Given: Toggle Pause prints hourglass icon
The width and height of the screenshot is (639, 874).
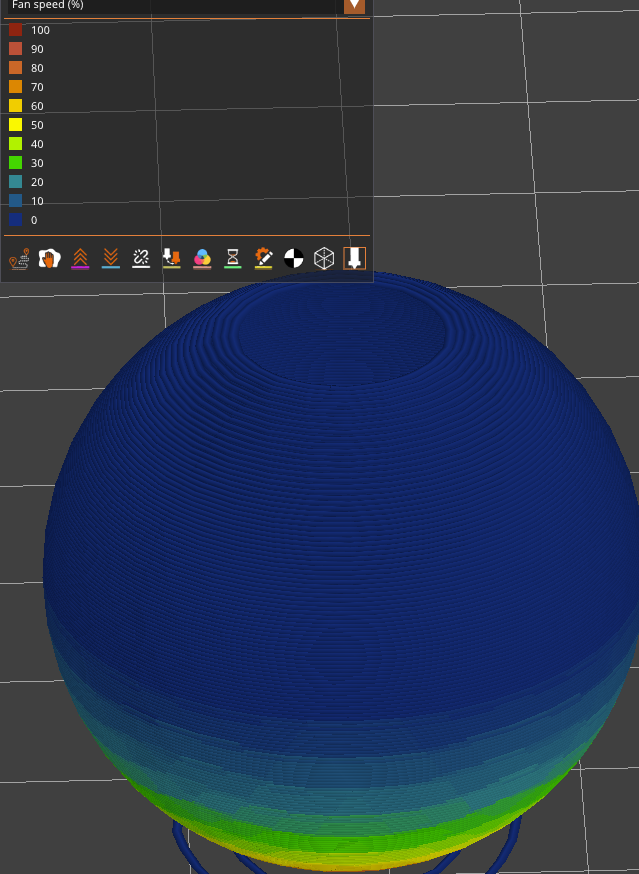Looking at the screenshot, I should (x=233, y=259).
